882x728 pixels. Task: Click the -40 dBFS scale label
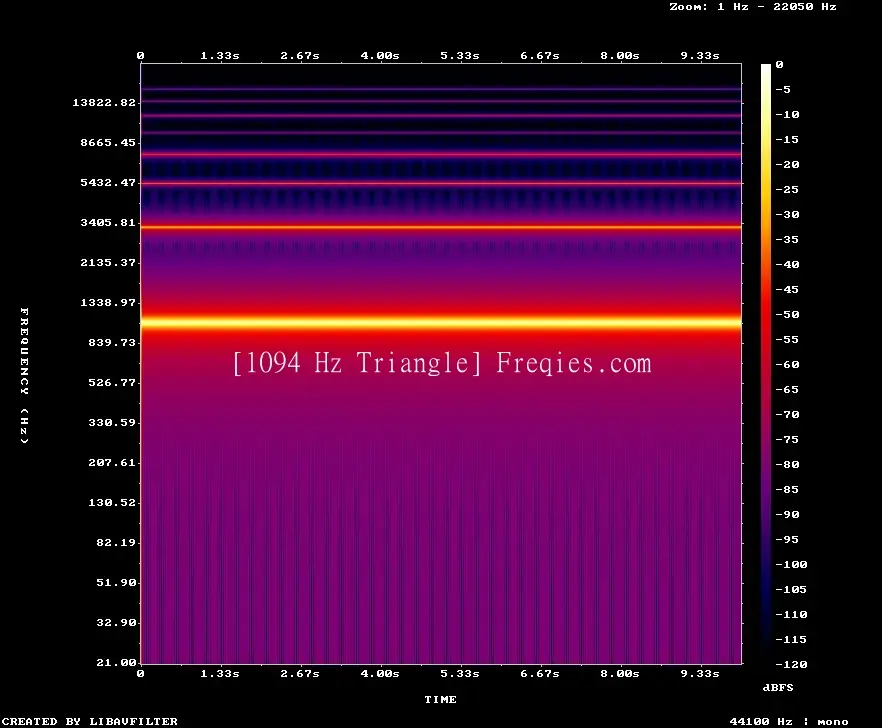pos(787,264)
